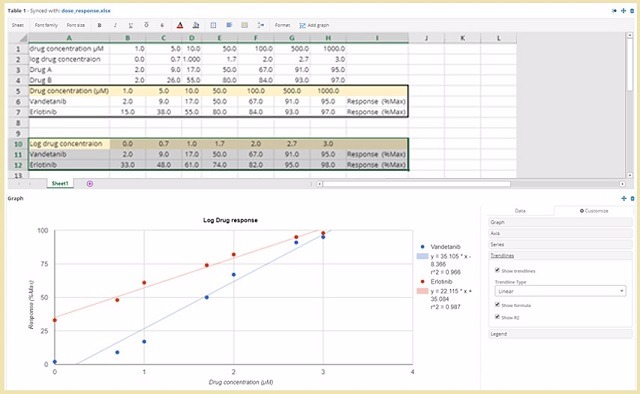Click horizontal scrollbar left arrow
Screen dimensions: 640x394
(320, 184)
